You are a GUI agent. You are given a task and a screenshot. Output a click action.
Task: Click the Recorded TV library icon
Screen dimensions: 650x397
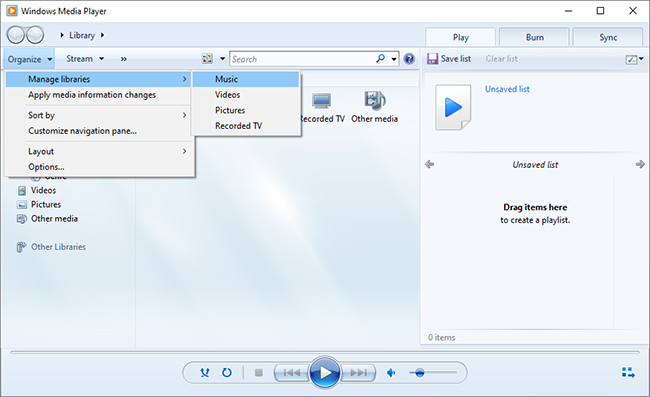pyautogui.click(x=322, y=100)
